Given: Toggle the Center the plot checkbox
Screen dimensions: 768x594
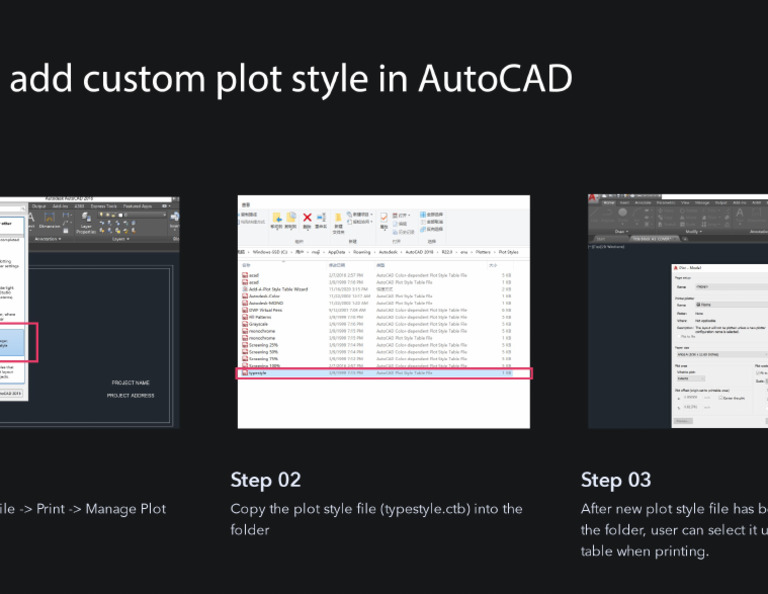Looking at the screenshot, I should pos(720,398).
